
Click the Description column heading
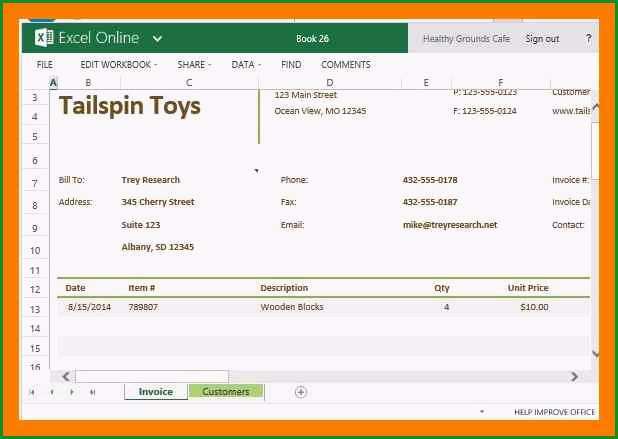284,288
